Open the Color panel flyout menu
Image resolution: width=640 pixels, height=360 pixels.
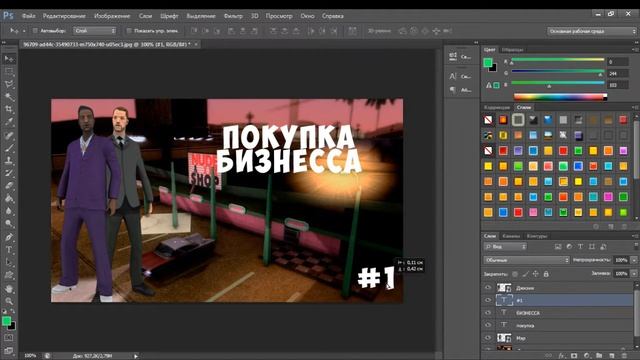pos(635,49)
